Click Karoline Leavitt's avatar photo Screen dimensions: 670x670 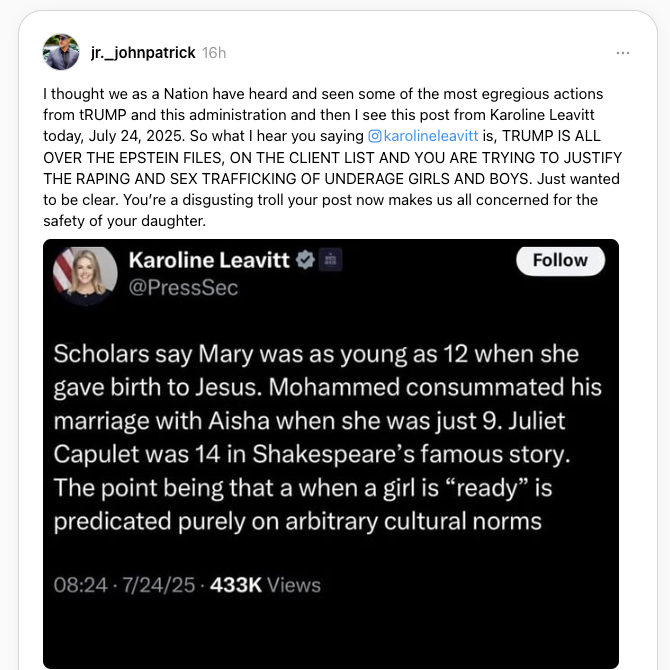click(85, 275)
